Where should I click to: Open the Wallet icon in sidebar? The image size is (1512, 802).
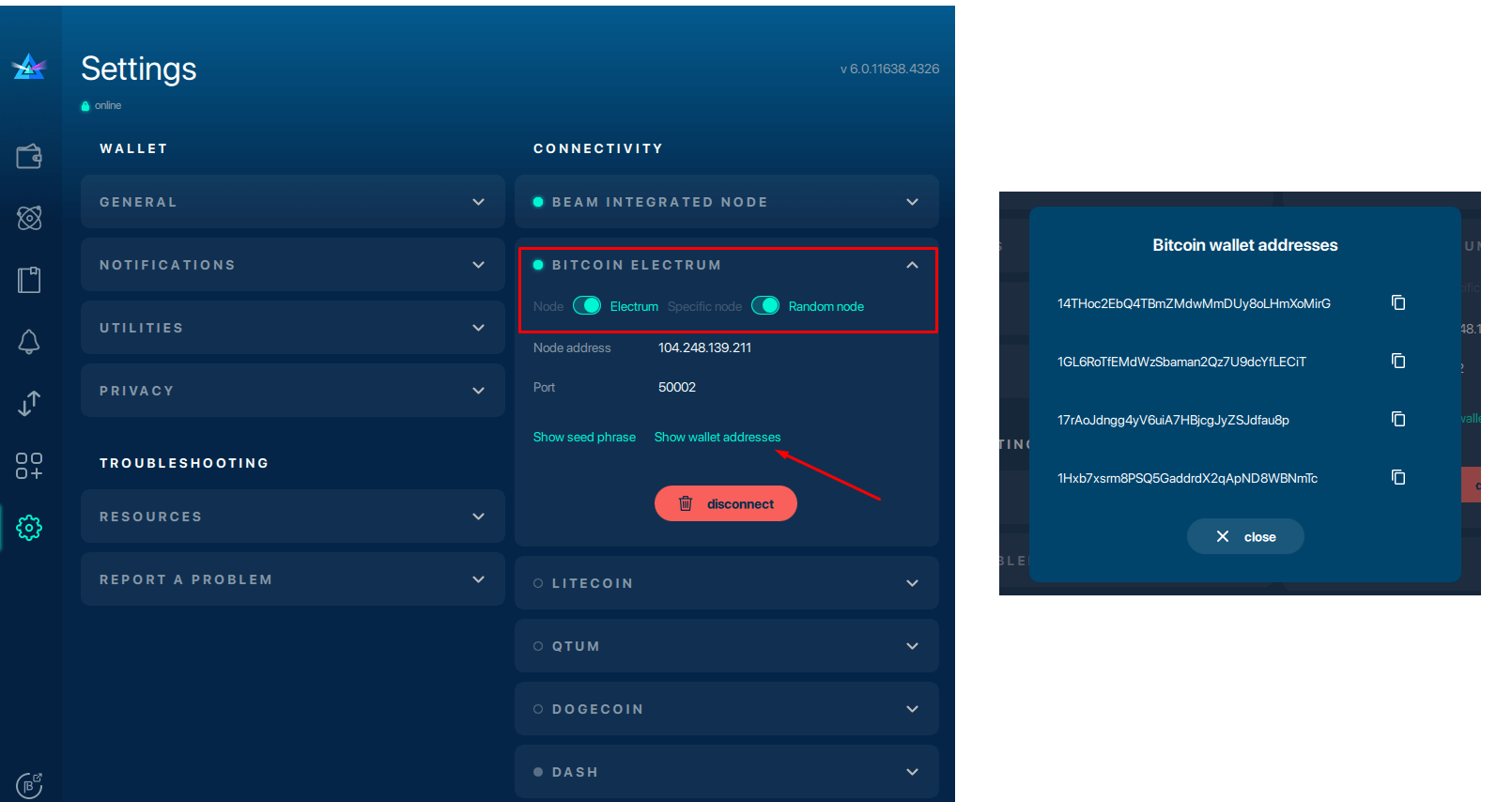[x=29, y=156]
